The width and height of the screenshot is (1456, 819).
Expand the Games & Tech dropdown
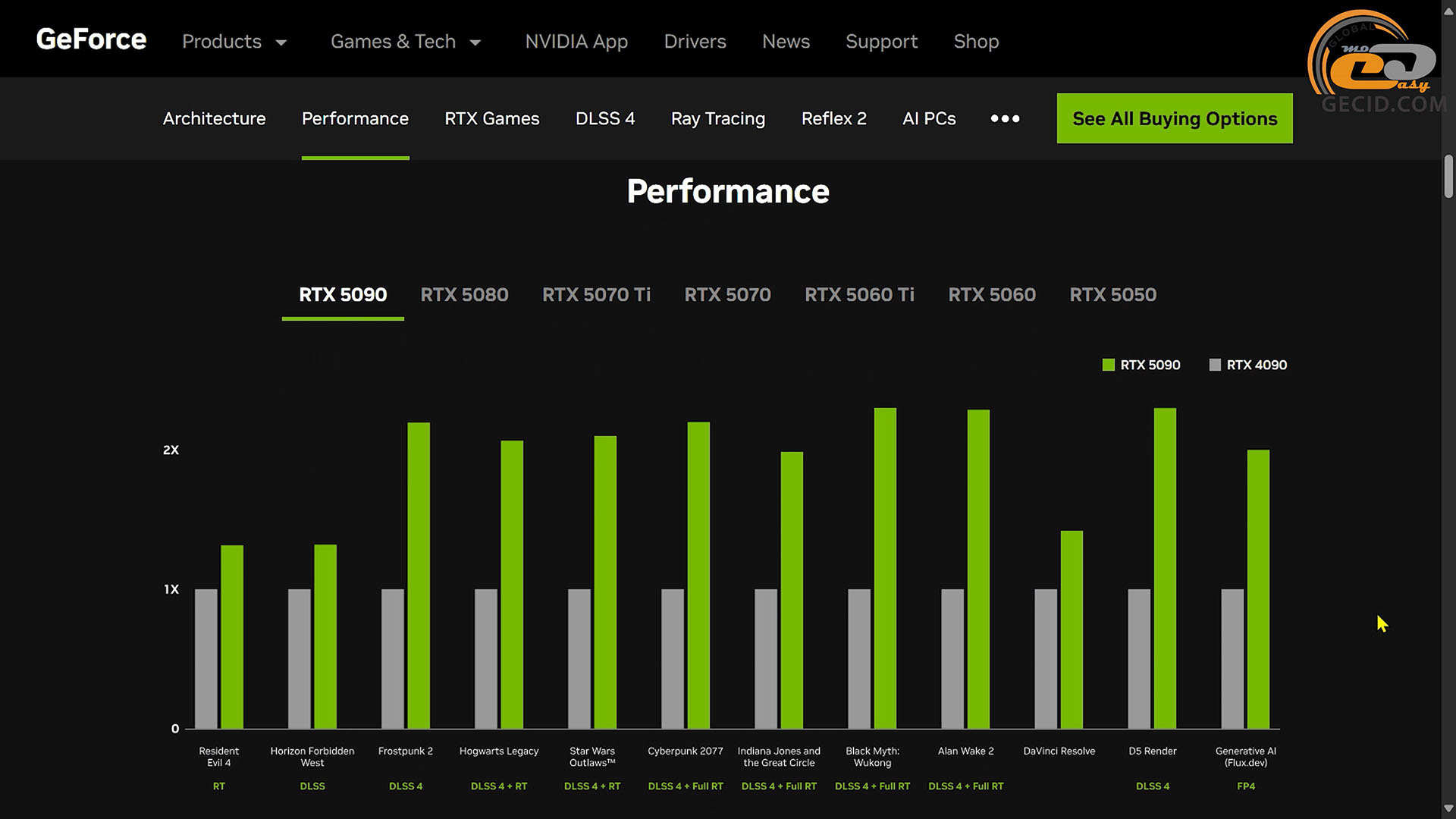pyautogui.click(x=406, y=42)
